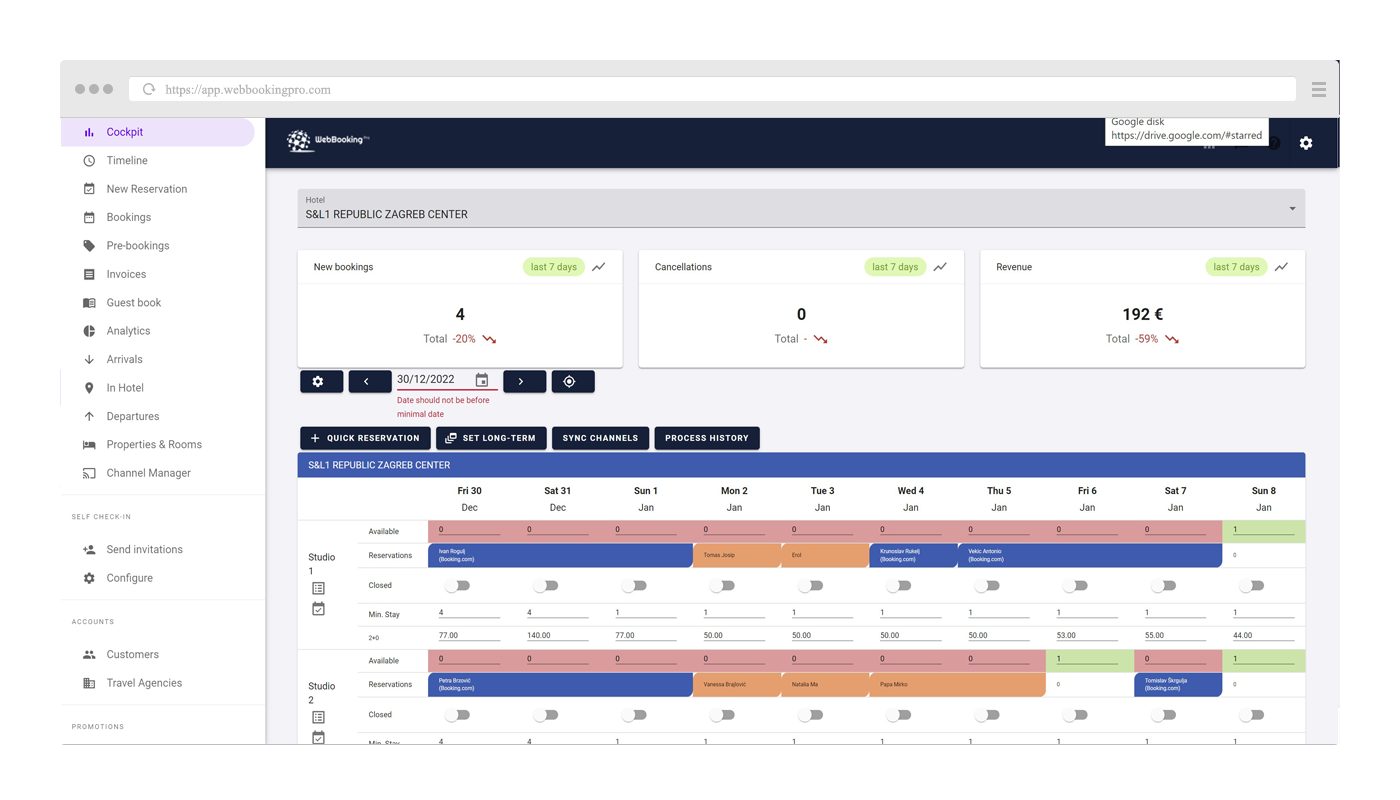1400x800 pixels.
Task: Click the locate today target icon
Action: point(569,381)
